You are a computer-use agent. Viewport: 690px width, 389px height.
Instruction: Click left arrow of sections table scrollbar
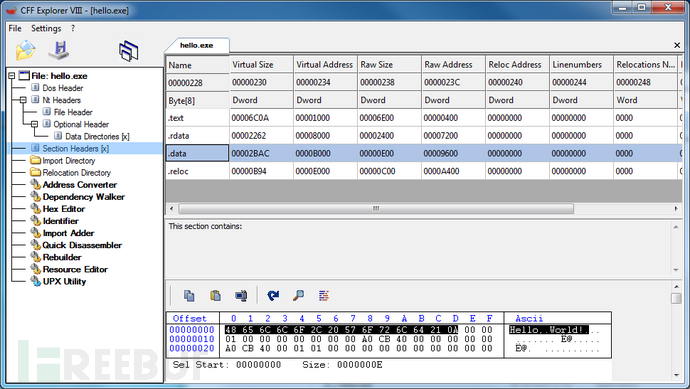click(171, 208)
